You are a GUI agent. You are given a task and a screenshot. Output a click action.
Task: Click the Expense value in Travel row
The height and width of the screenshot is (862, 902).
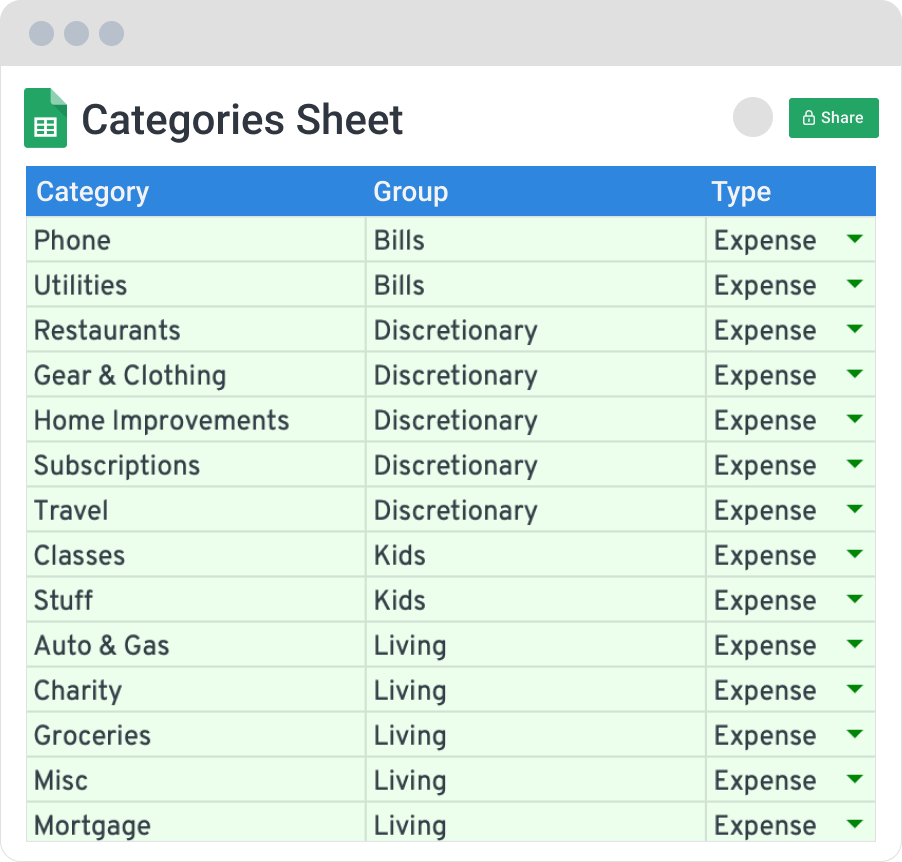point(765,511)
